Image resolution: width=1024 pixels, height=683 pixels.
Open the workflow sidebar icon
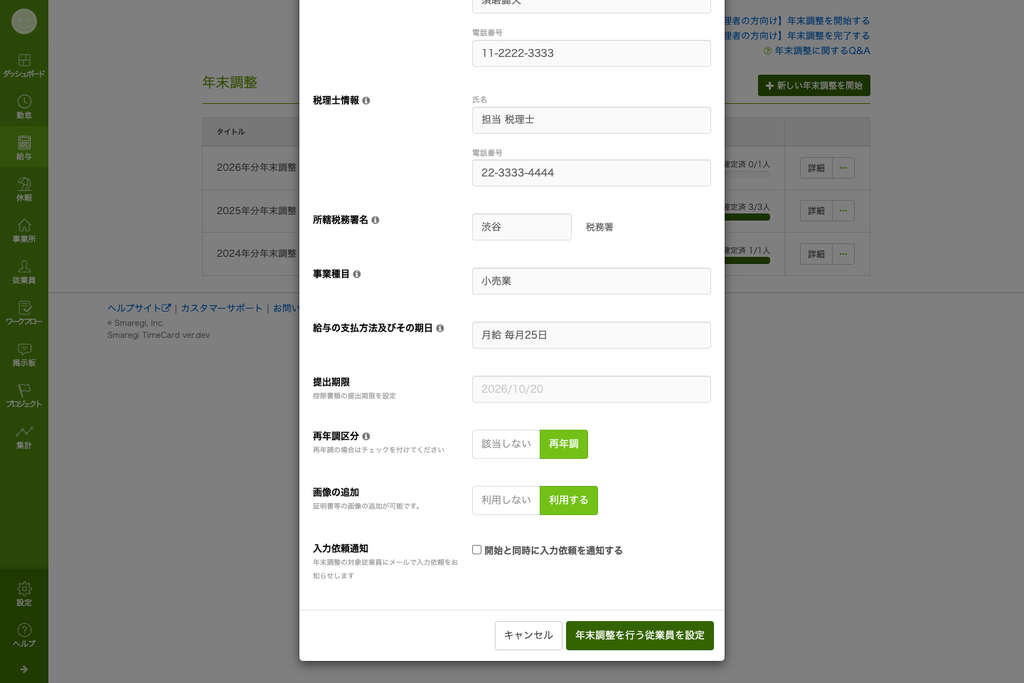(24, 313)
